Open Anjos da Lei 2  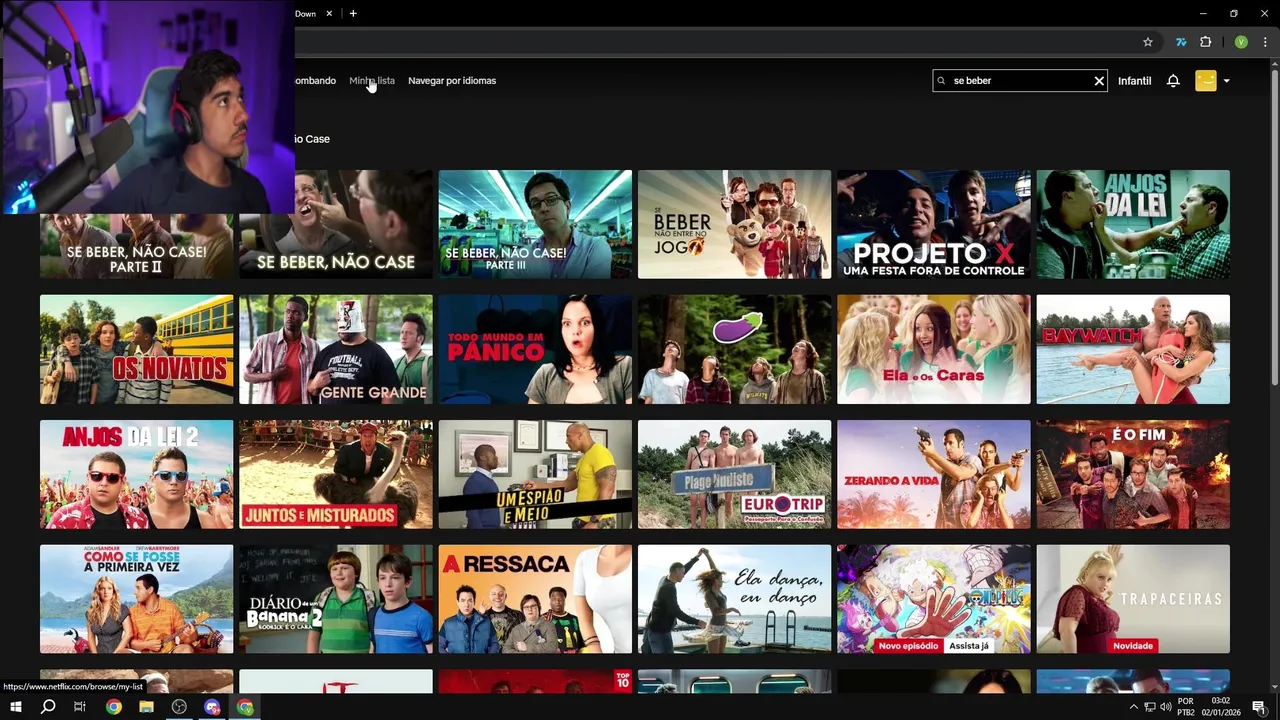(x=136, y=474)
